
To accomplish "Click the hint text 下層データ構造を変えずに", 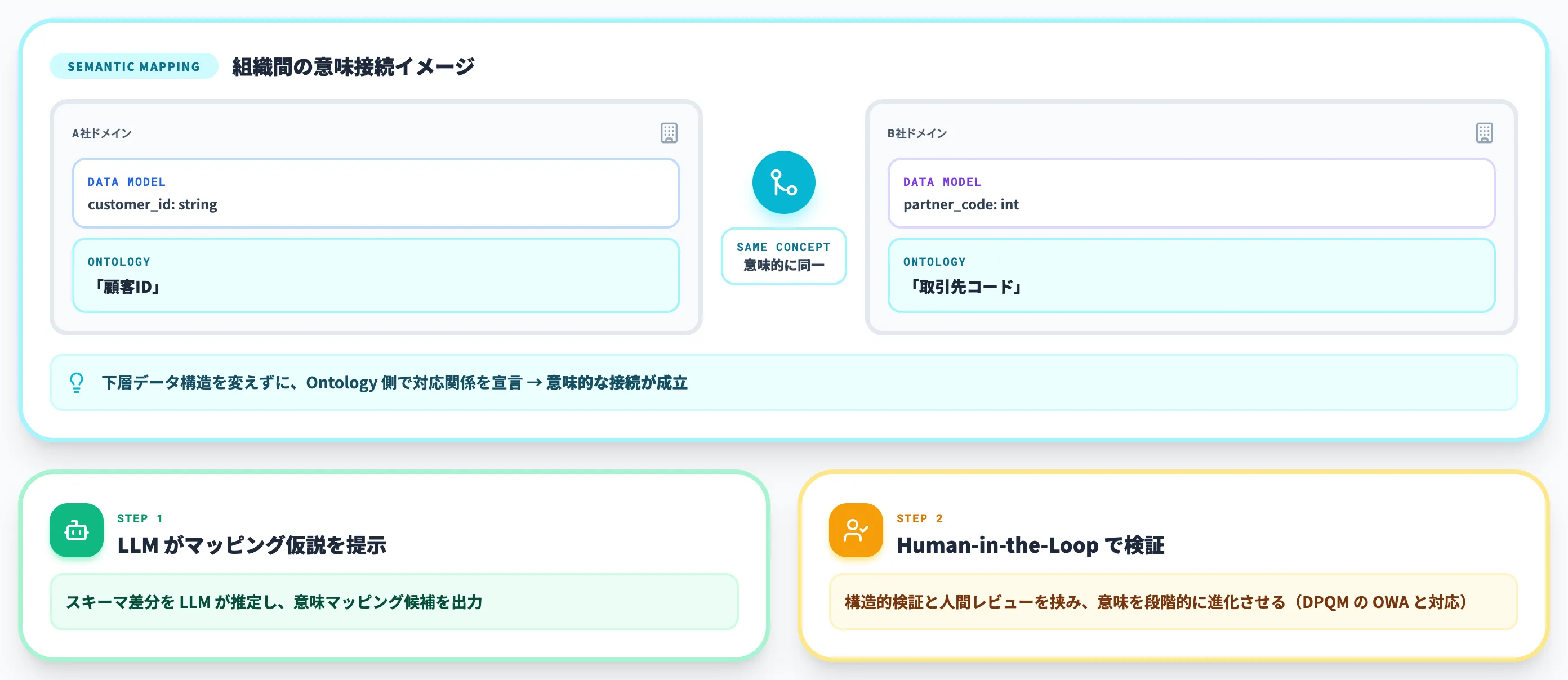I will point(394,383).
